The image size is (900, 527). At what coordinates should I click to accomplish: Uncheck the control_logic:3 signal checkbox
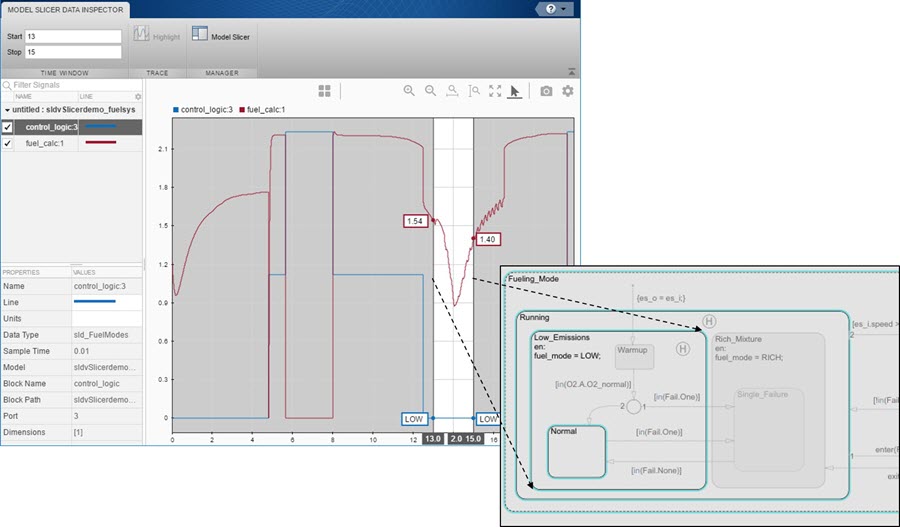pos(7,127)
